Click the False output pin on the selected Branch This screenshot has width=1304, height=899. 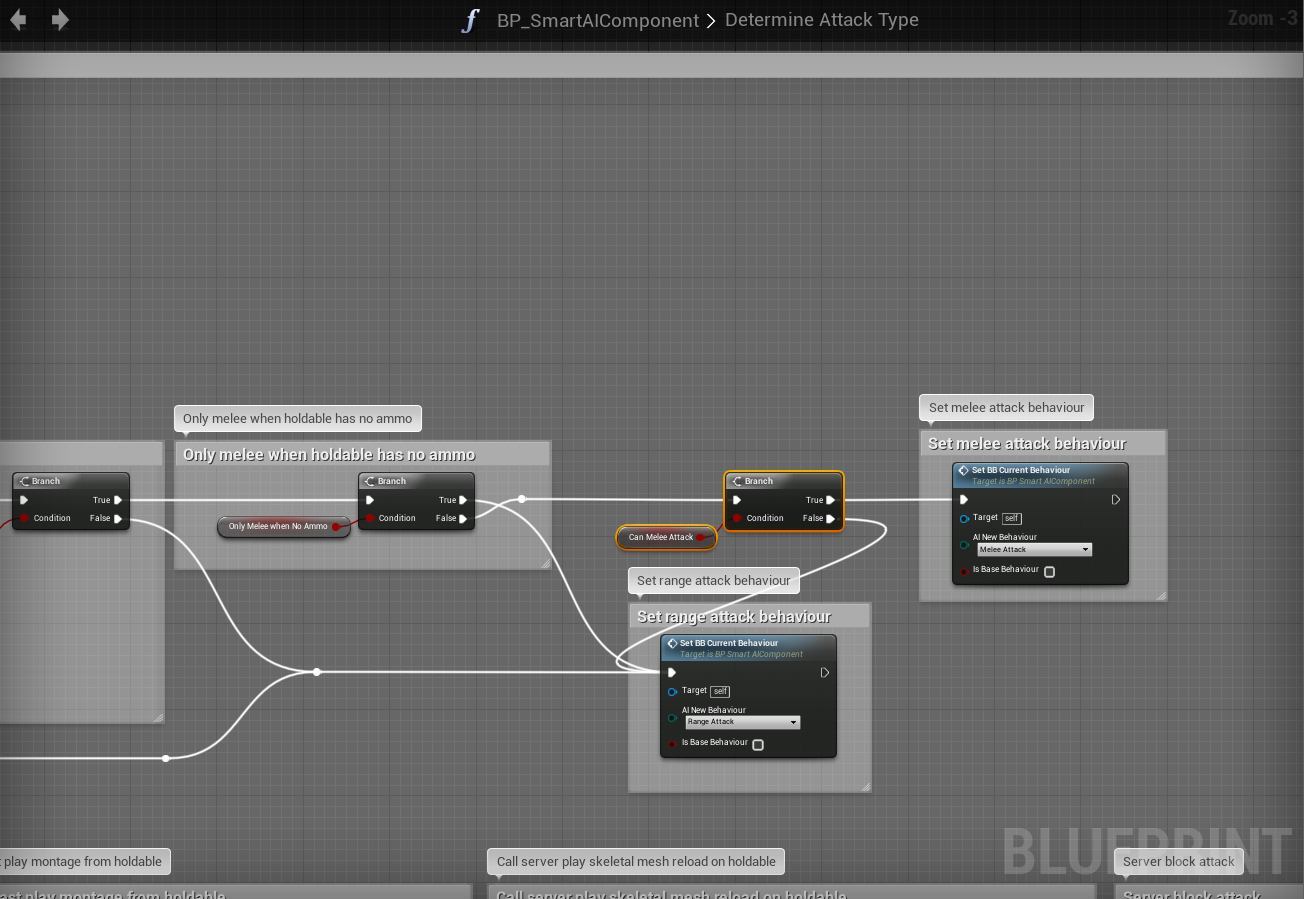click(x=831, y=518)
